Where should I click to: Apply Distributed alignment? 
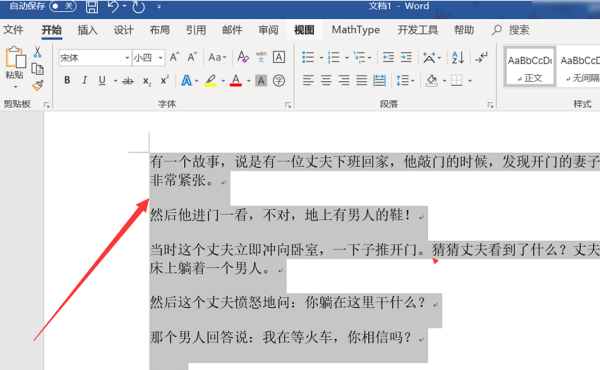click(x=380, y=80)
